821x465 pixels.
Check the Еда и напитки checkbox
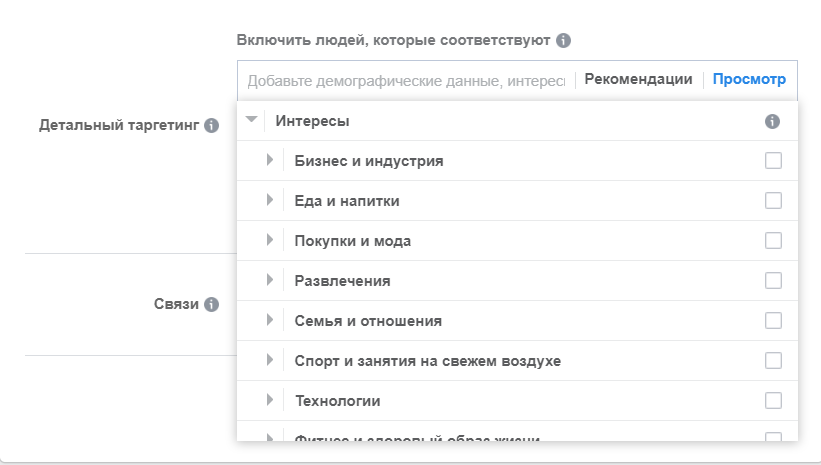(x=773, y=201)
